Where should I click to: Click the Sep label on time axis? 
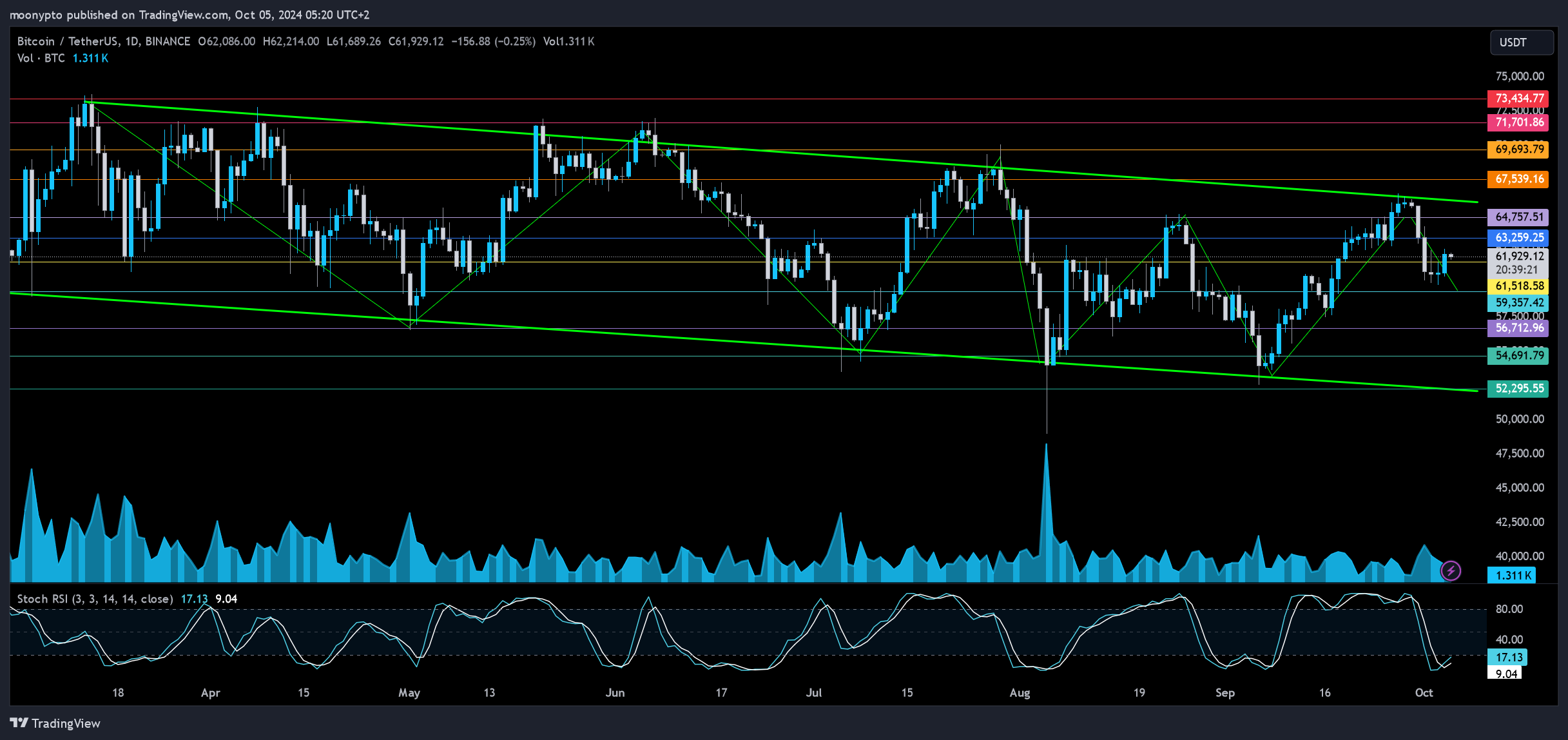point(1225,693)
